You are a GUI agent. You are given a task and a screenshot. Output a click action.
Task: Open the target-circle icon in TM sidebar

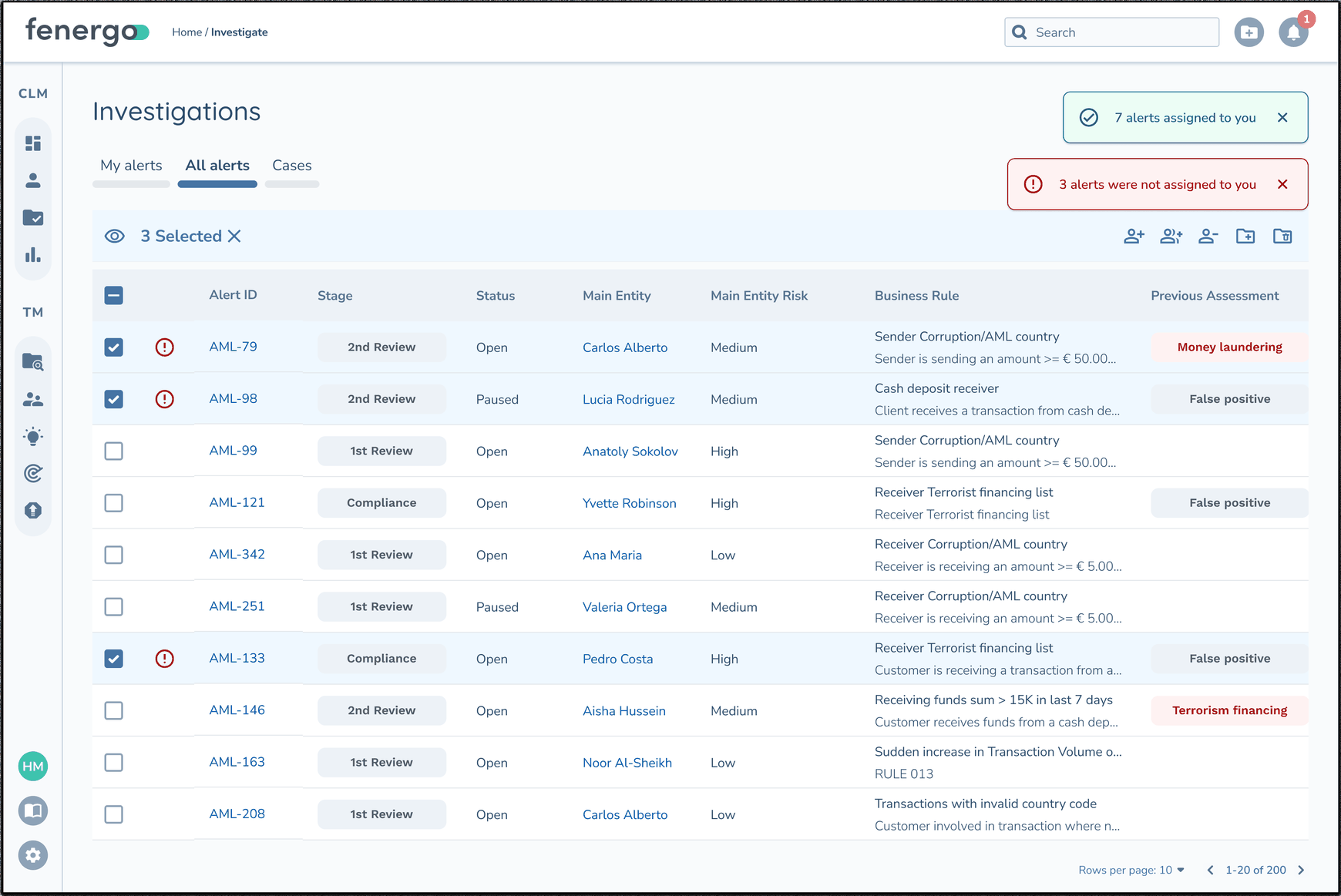click(33, 473)
